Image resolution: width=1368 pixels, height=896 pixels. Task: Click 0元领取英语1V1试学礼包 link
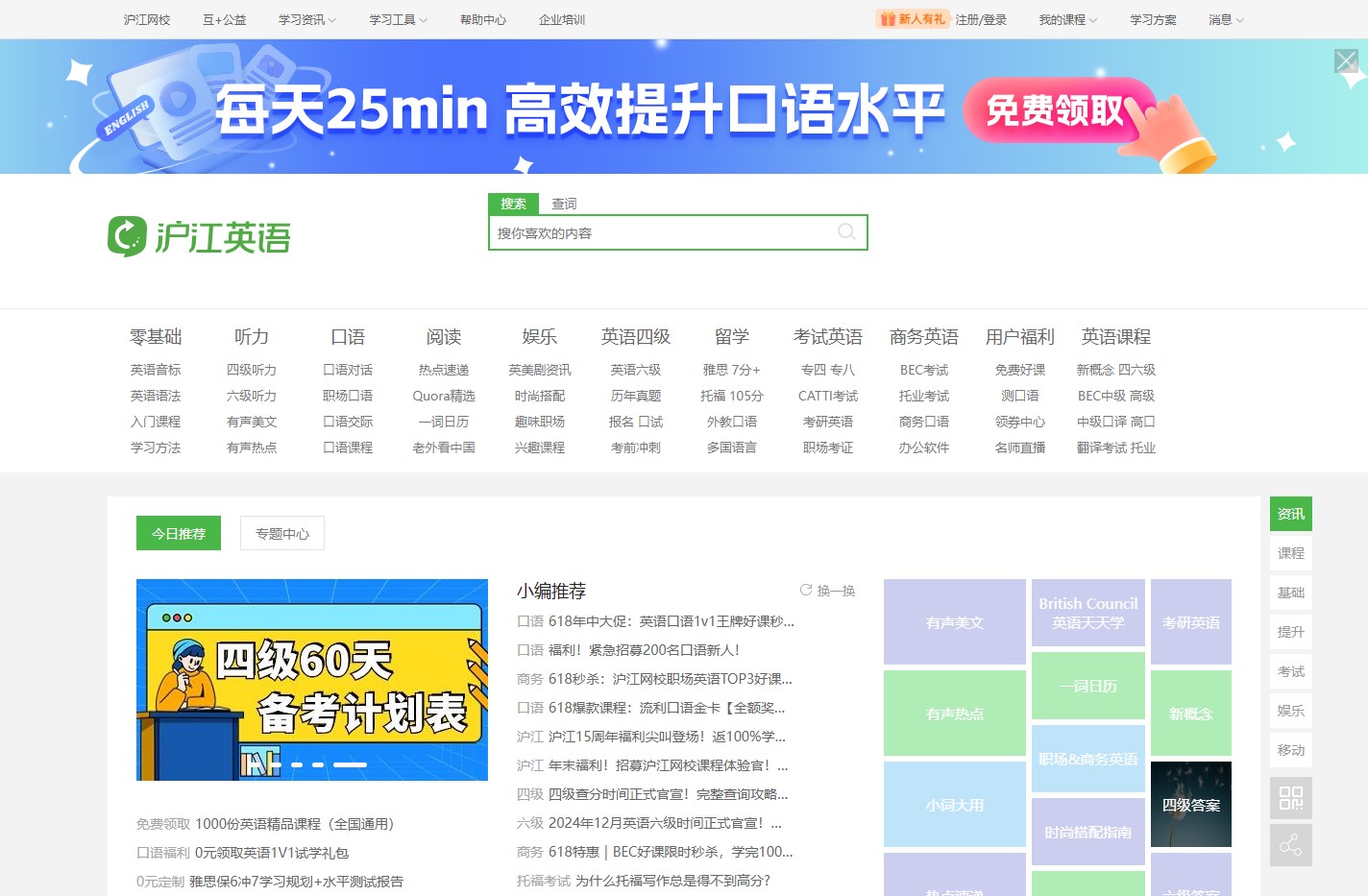(272, 853)
